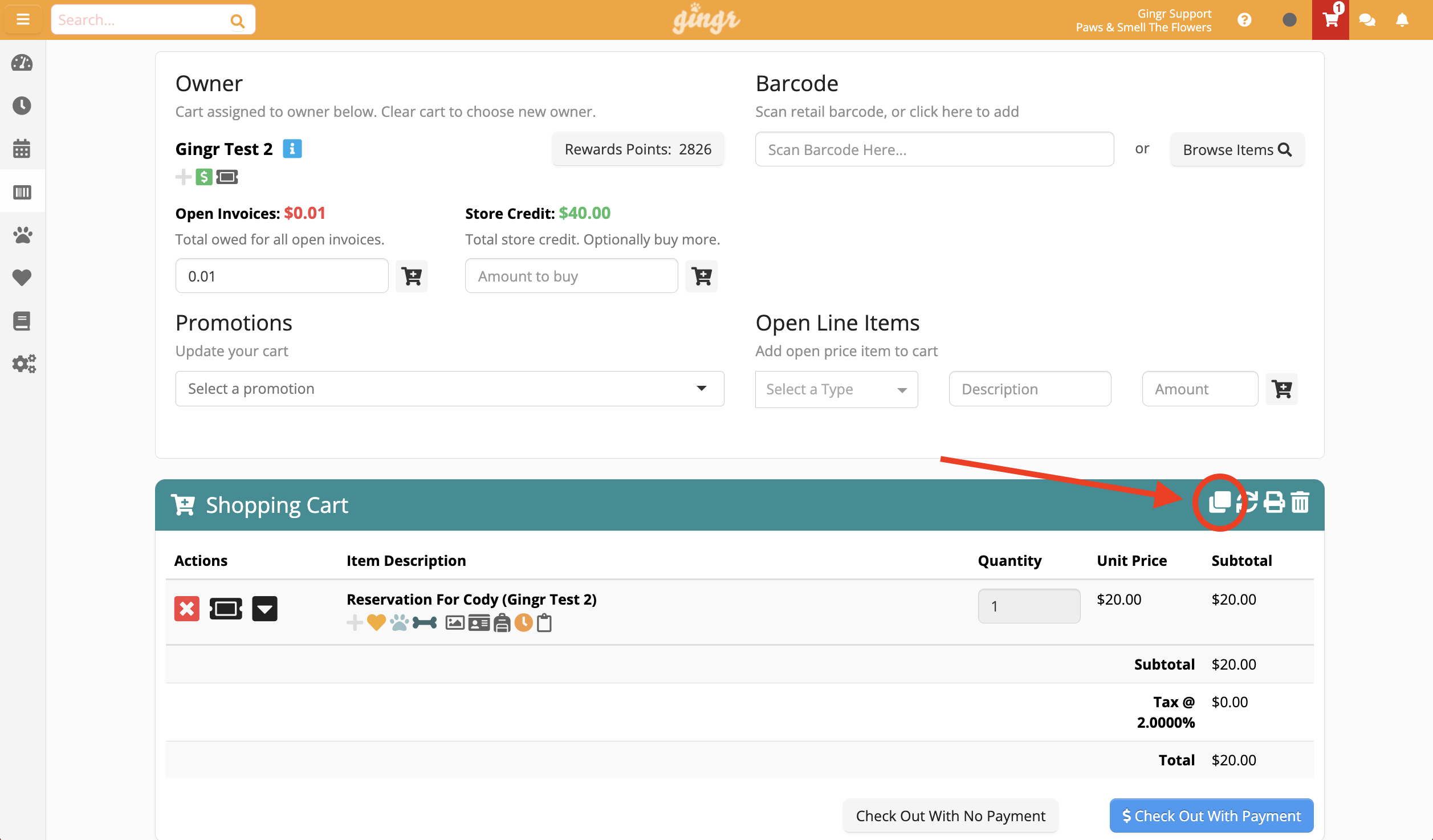Click the ticket icon under the owner name
The width and height of the screenshot is (1433, 840).
point(227,177)
